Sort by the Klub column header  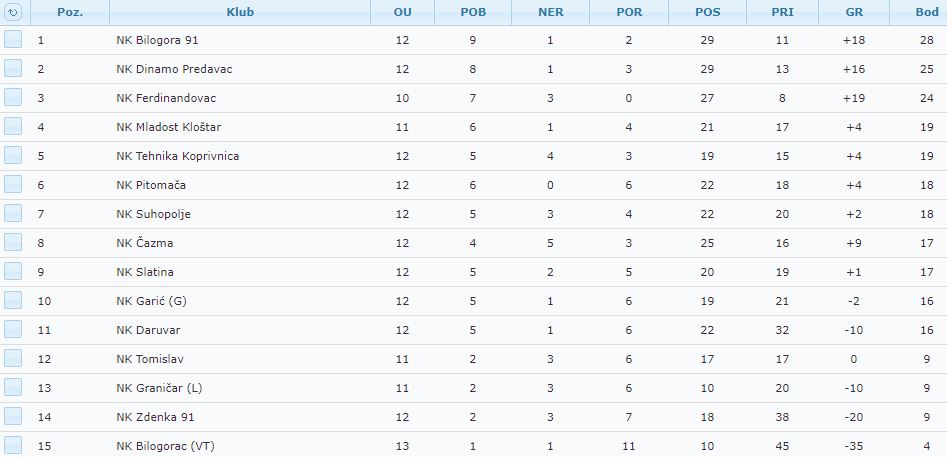point(240,12)
